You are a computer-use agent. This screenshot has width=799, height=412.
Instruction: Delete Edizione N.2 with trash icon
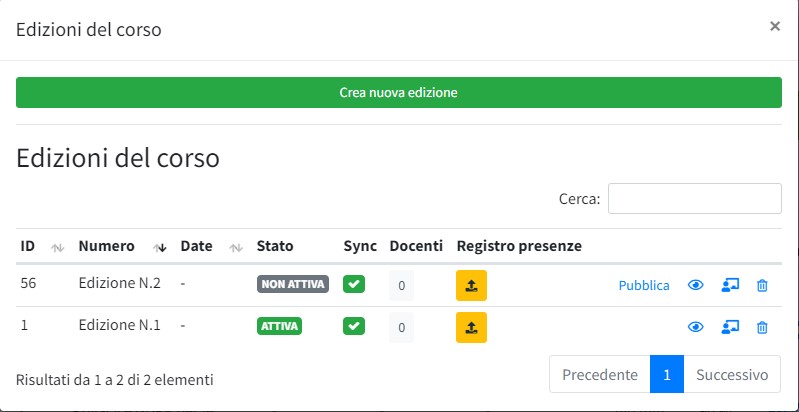pos(762,285)
